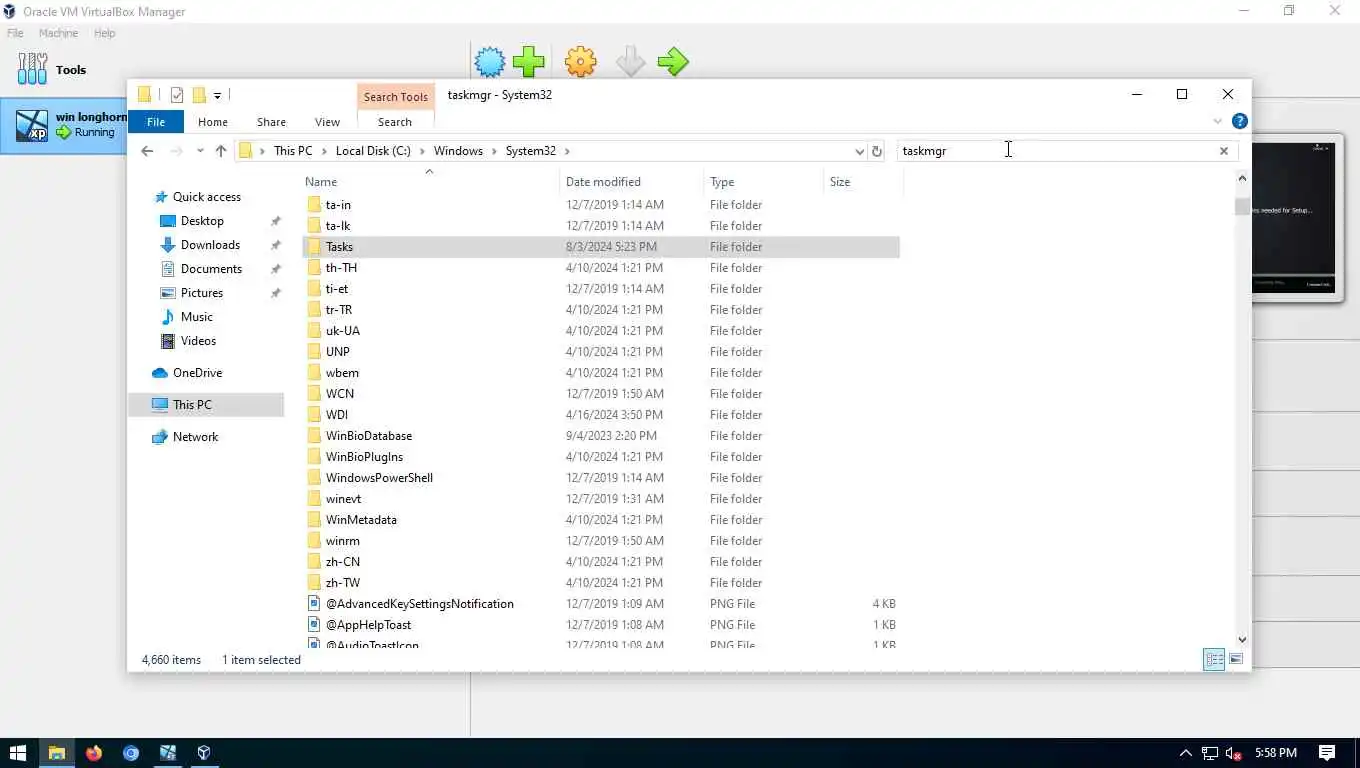Viewport: 1360px width, 768px height.
Task: Open Firefox from the taskbar
Action: 94,753
